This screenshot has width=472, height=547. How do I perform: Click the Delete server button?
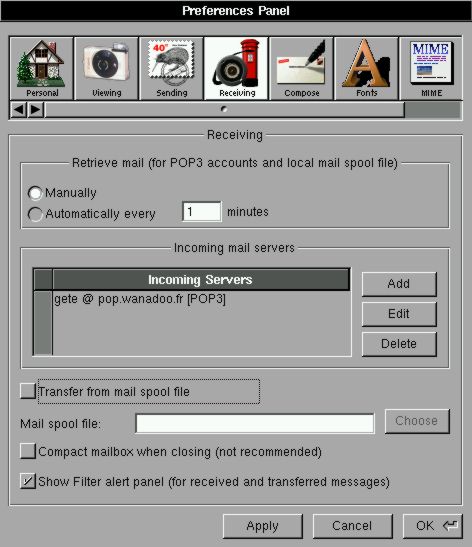click(399, 344)
